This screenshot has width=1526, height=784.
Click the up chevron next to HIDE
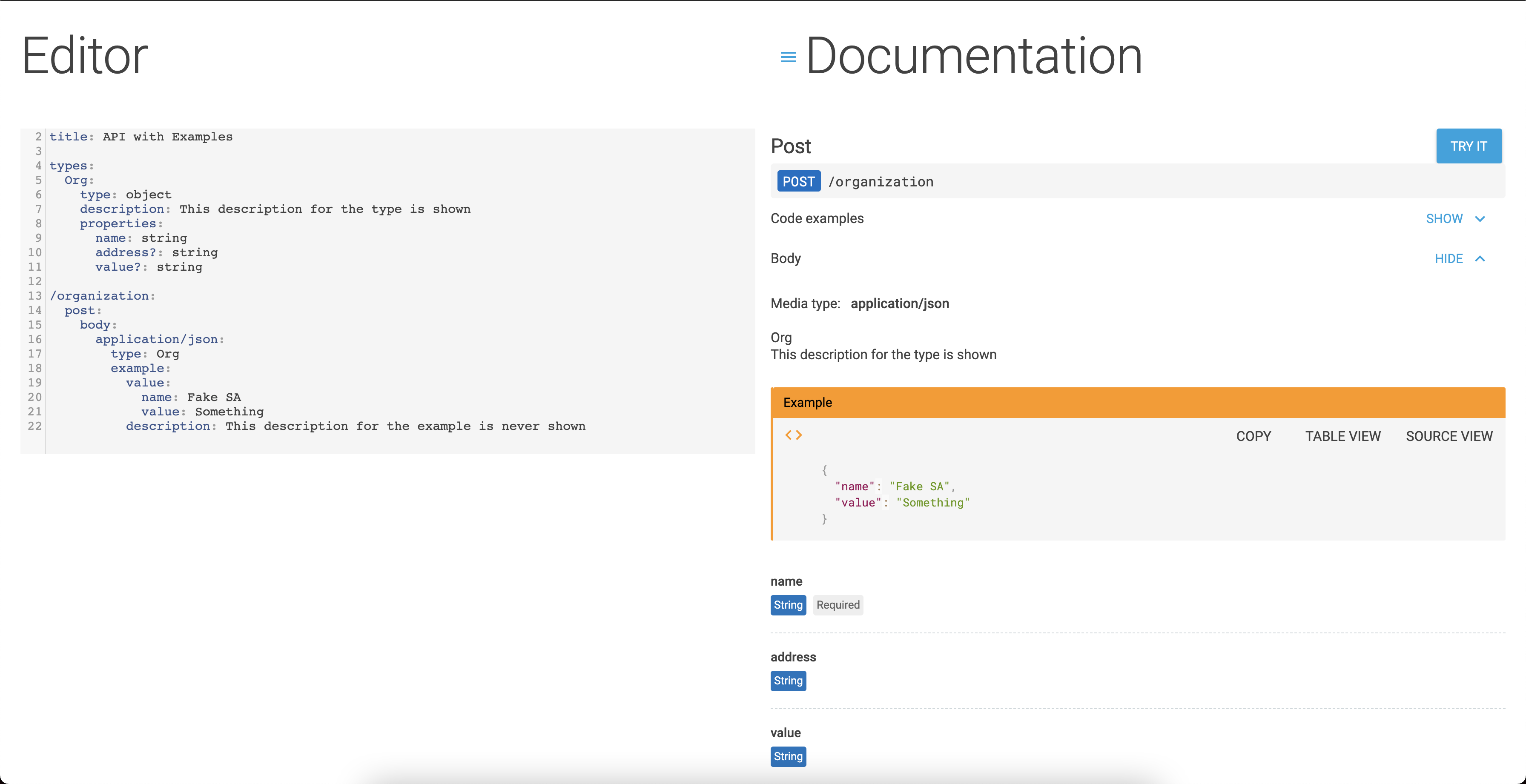1480,259
